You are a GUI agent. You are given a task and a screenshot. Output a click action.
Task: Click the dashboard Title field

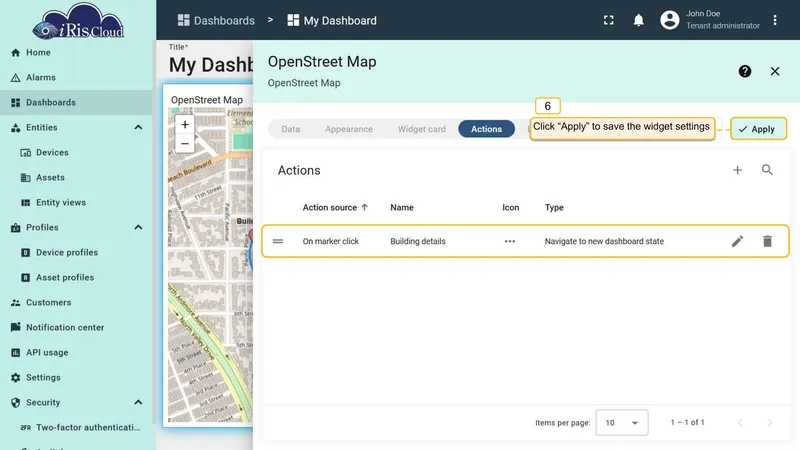[210, 65]
